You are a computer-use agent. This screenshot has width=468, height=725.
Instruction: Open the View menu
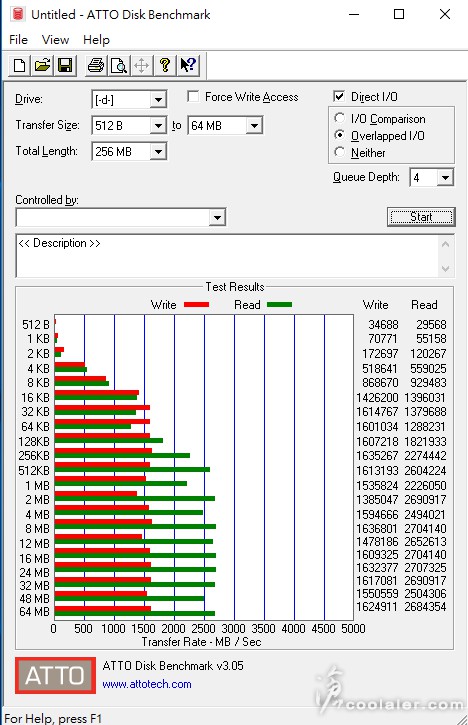55,40
